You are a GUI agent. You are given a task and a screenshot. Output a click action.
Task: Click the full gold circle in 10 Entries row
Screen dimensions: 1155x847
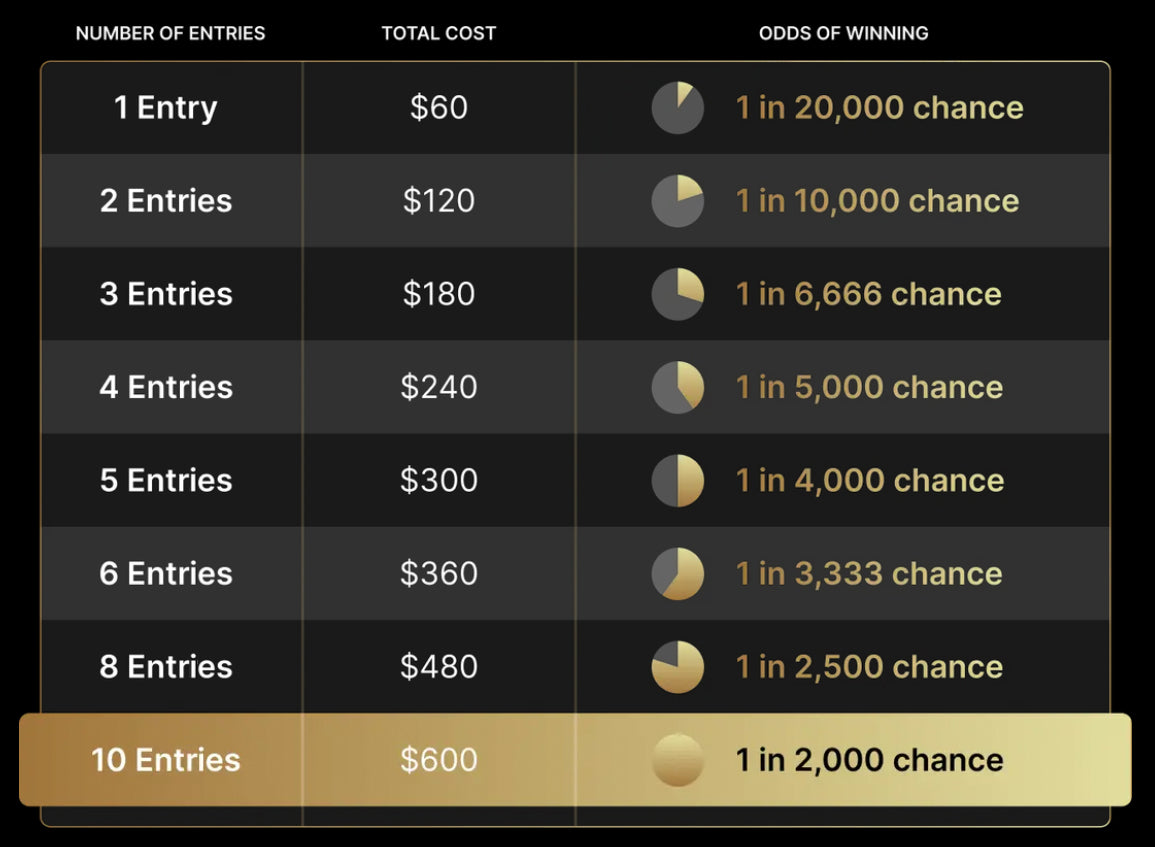(x=678, y=760)
